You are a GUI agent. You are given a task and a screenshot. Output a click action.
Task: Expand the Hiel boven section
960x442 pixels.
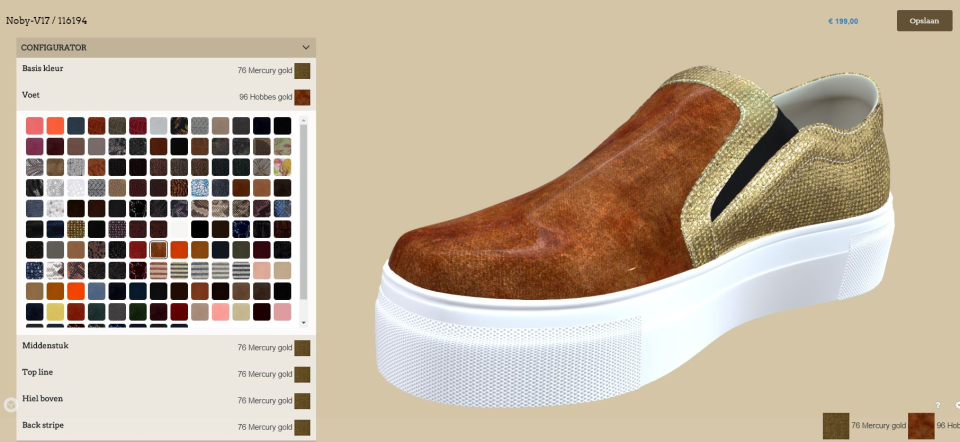166,400
